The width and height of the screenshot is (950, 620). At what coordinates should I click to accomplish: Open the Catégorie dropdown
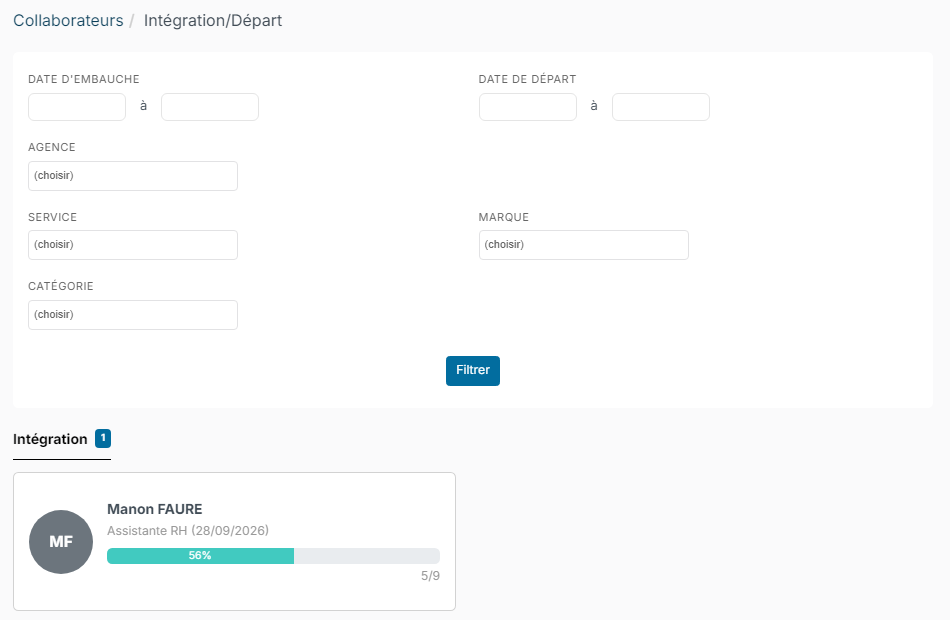click(133, 315)
